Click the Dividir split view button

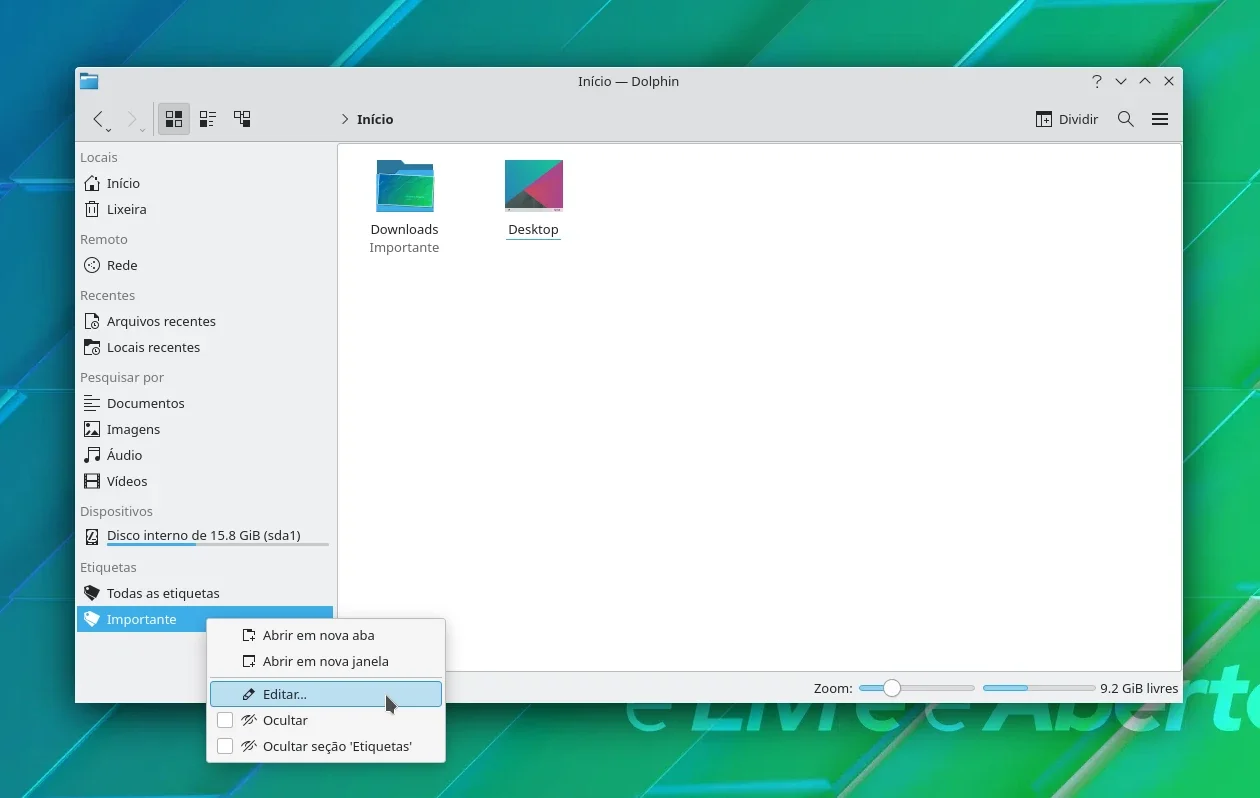[1067, 119]
